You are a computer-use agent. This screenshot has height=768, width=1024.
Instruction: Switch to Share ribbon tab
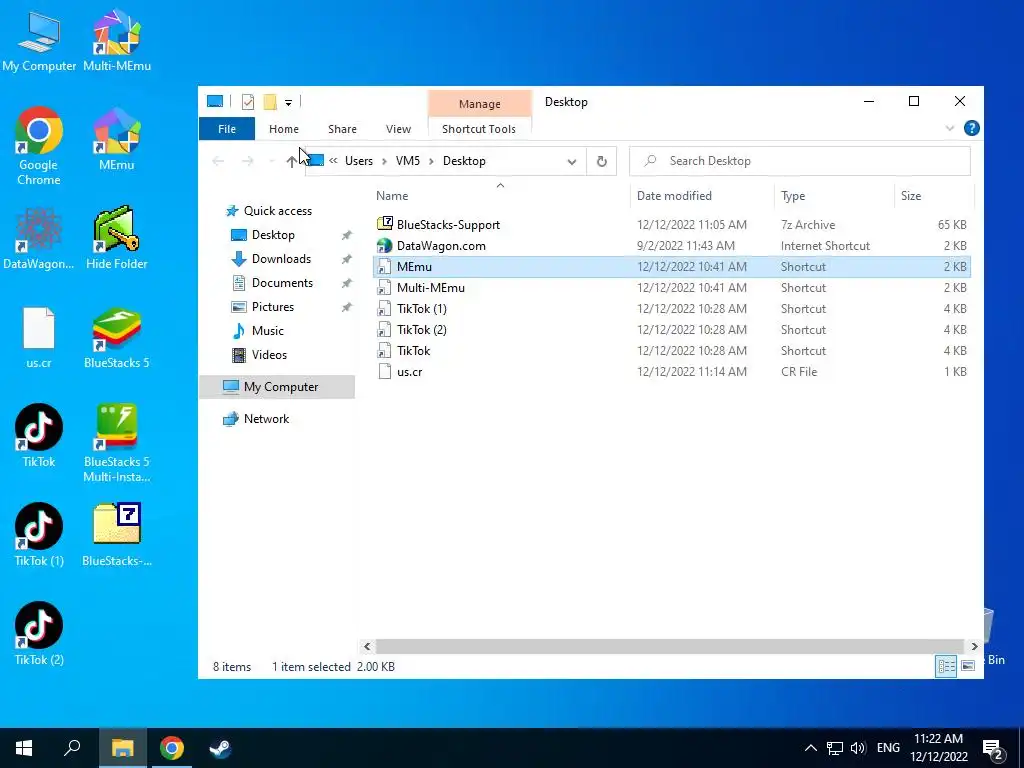tap(342, 129)
